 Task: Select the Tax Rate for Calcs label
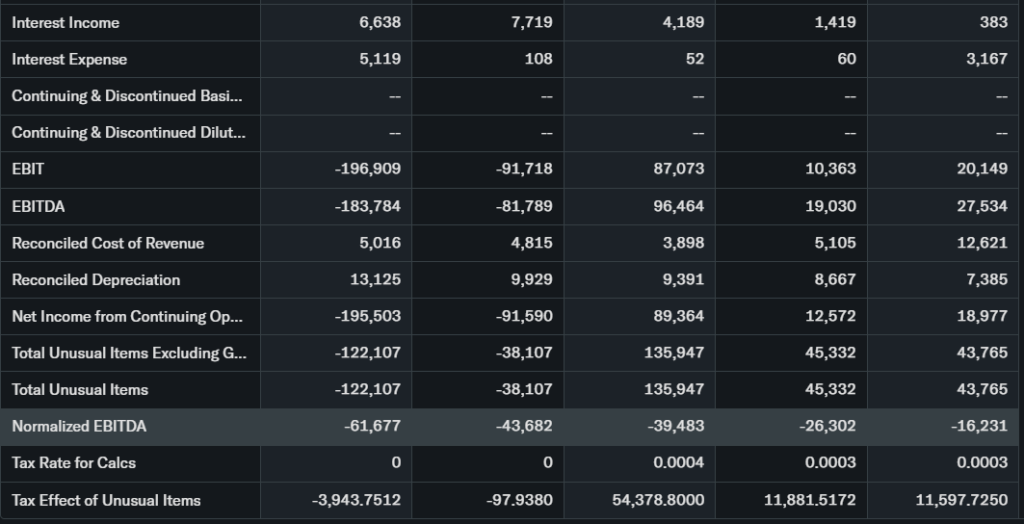coord(74,463)
